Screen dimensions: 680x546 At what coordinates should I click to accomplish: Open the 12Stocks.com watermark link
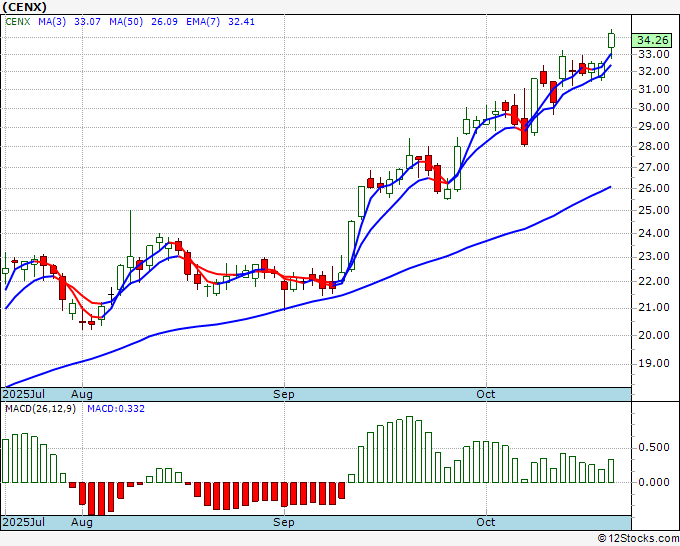[x=637, y=538]
